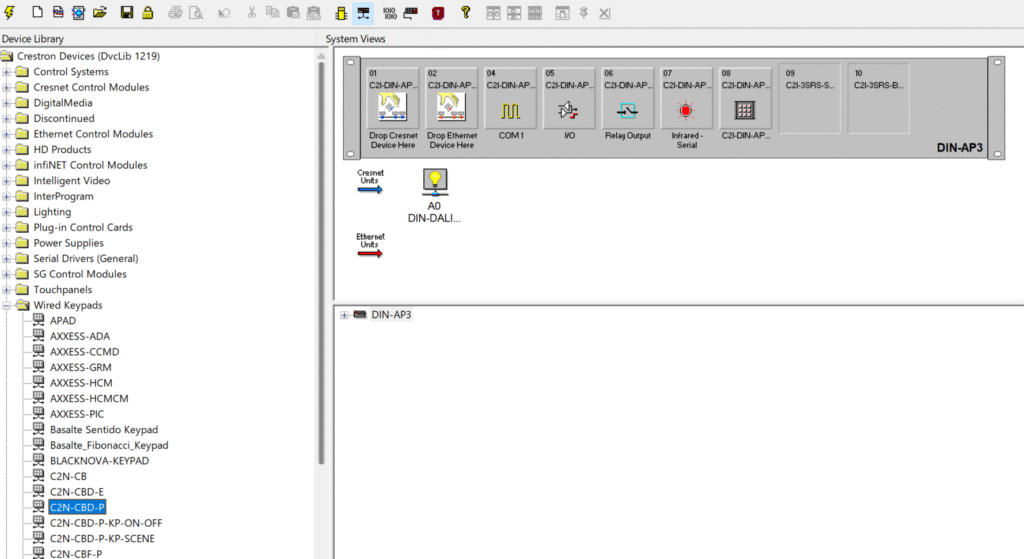1024x559 pixels.
Task: Save the program with the floppy disk icon
Action: click(127, 12)
